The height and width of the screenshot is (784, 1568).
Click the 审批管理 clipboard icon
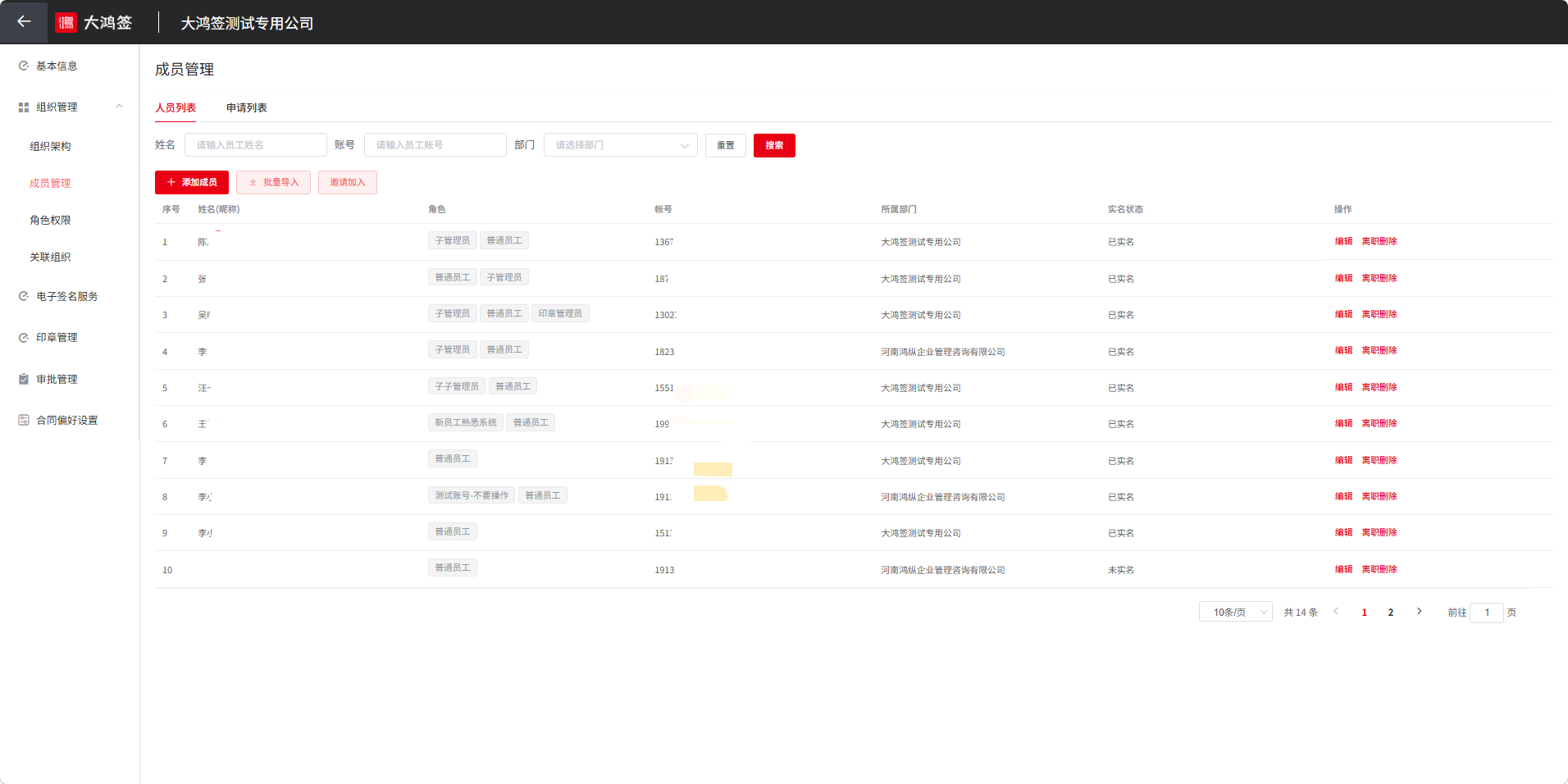click(x=24, y=380)
